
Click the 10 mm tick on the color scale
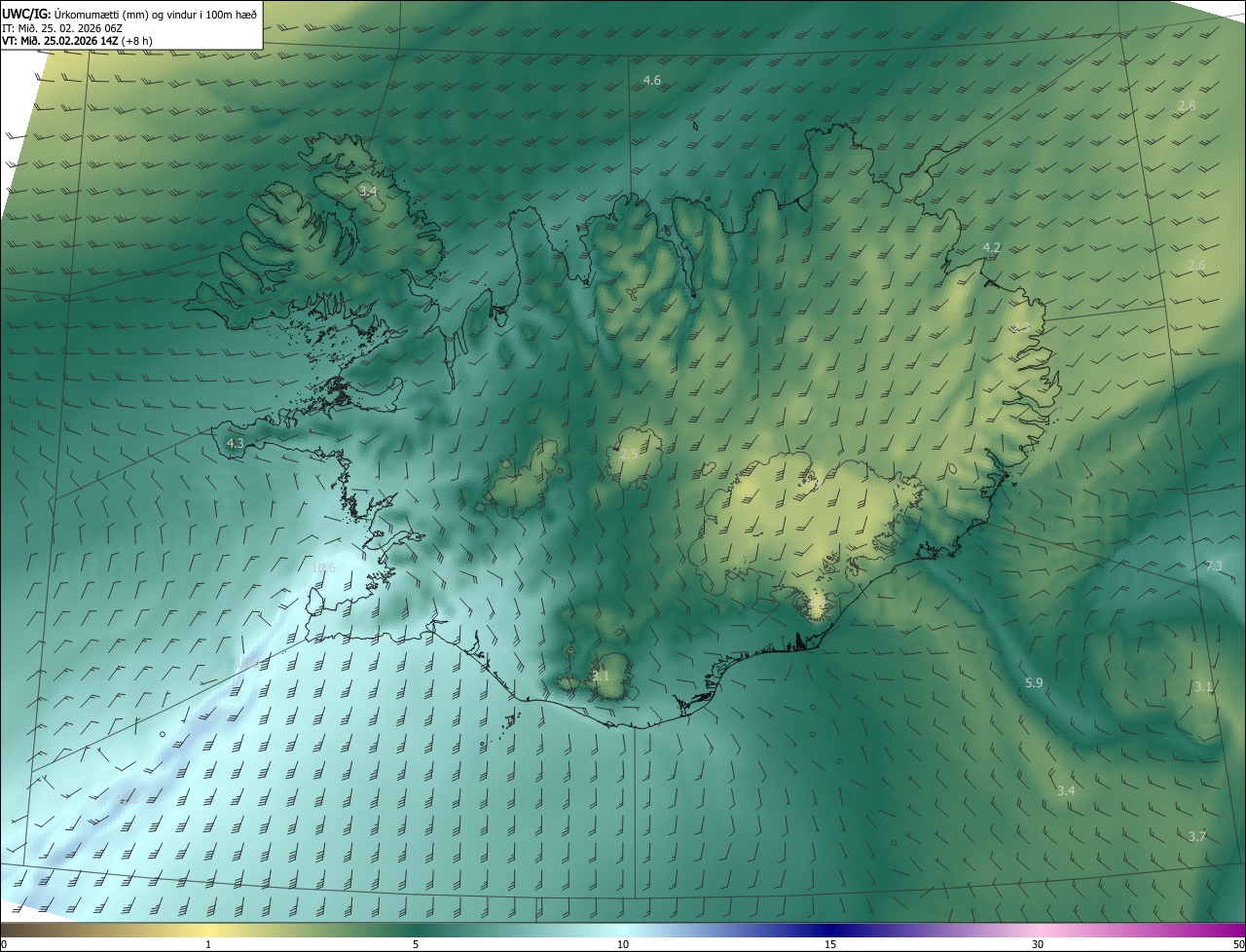pos(623,944)
